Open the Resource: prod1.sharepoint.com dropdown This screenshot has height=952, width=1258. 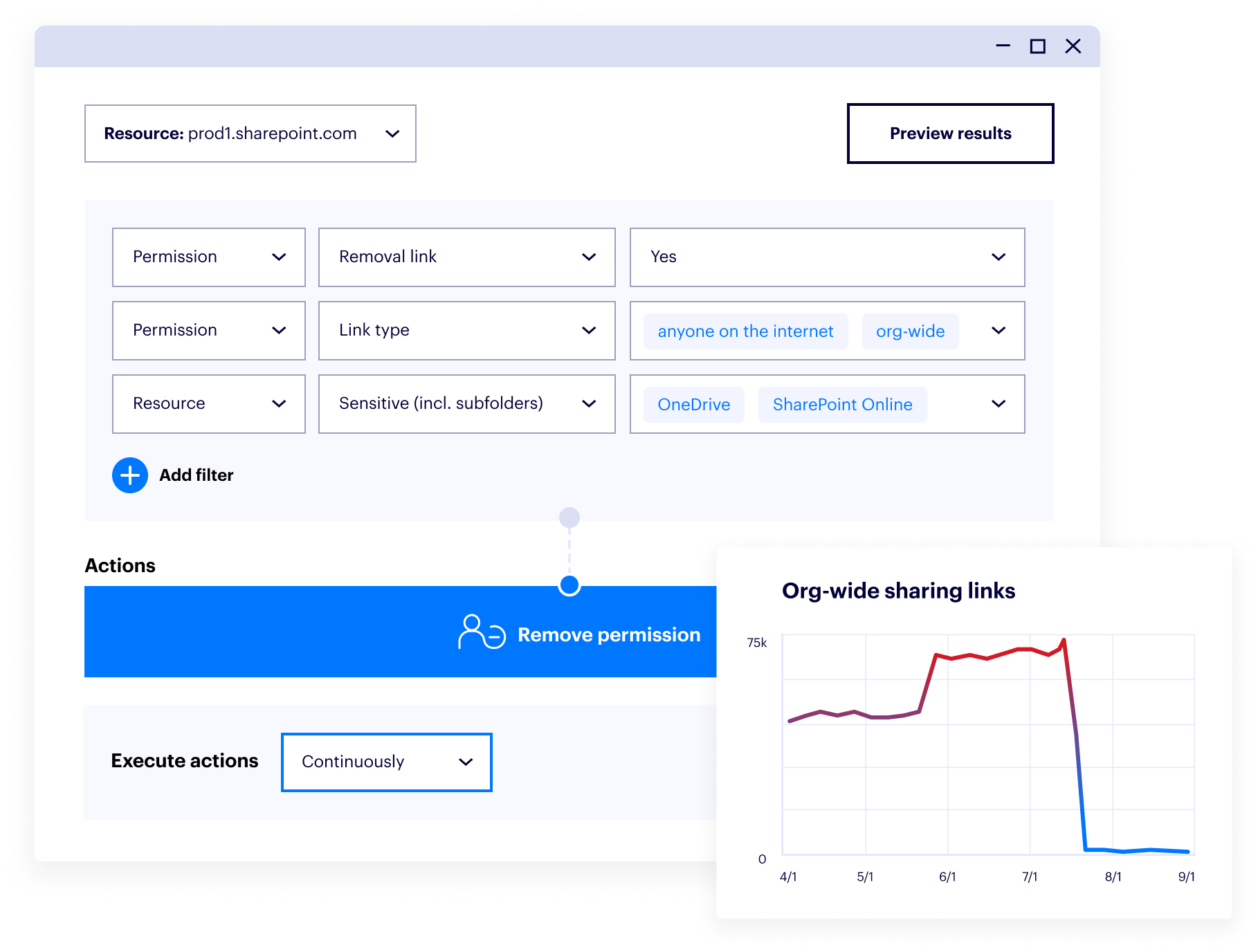(x=249, y=134)
